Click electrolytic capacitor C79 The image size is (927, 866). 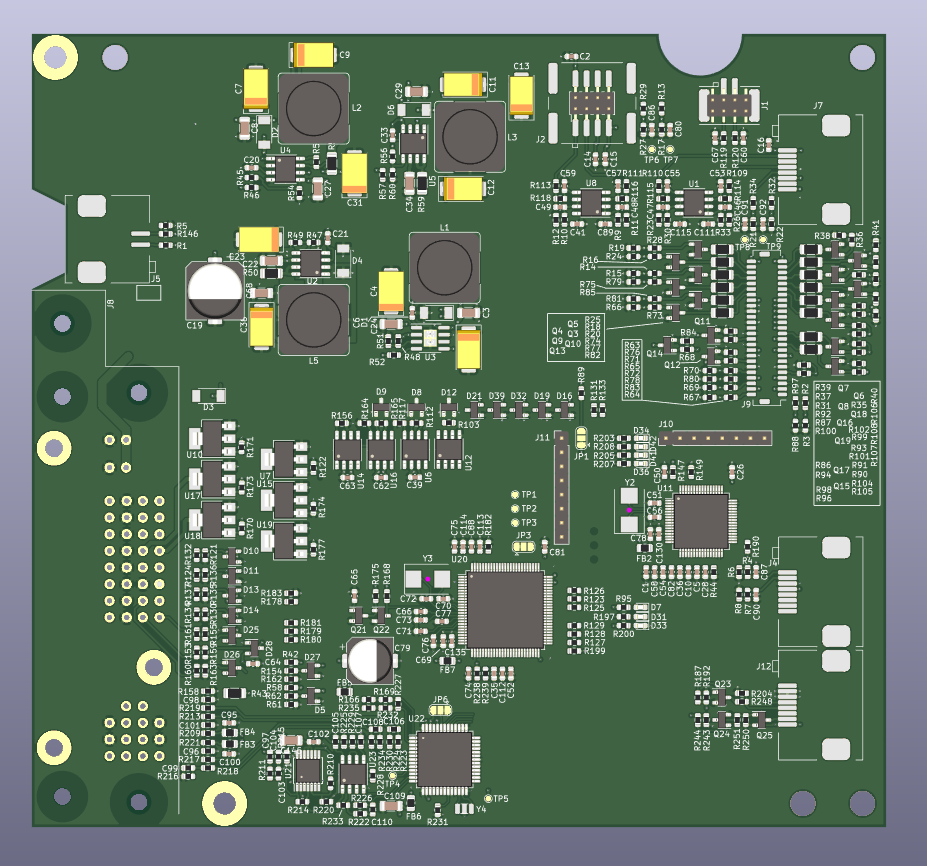(x=369, y=661)
